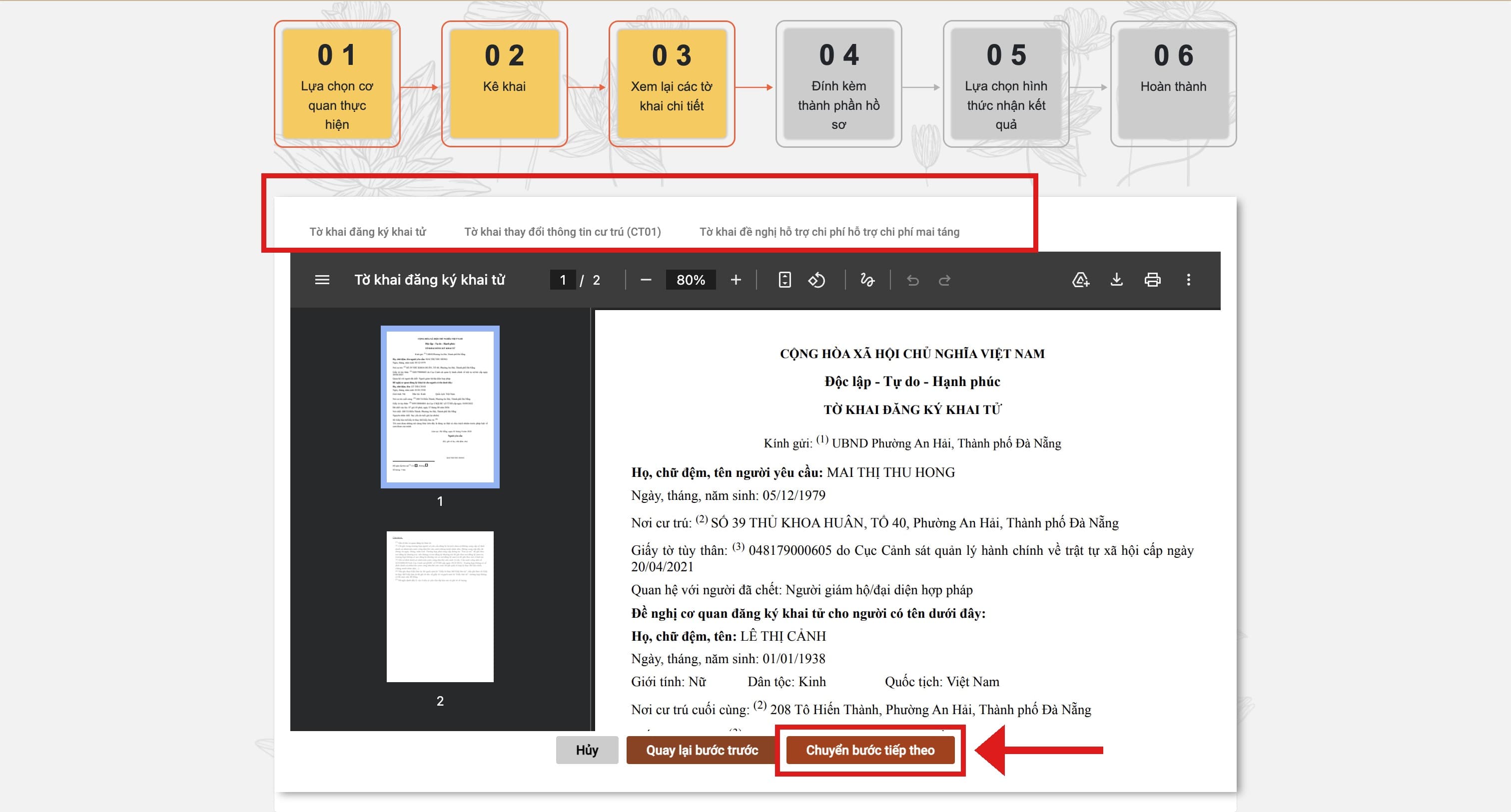Print the PDF document

click(x=1152, y=280)
